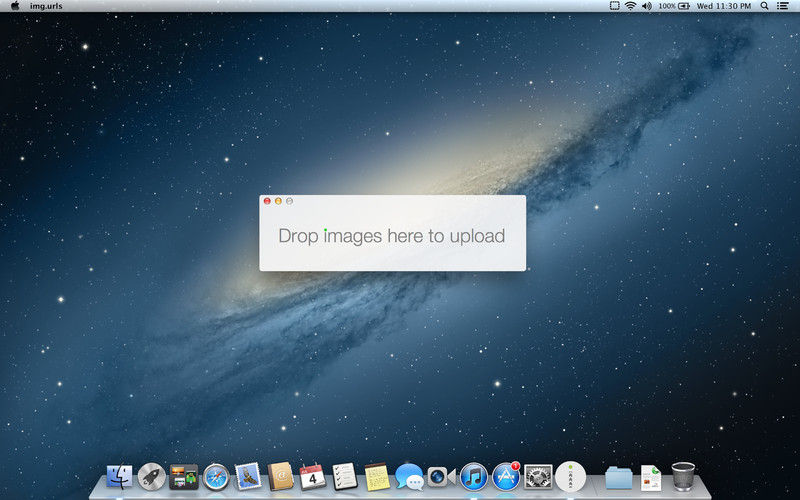Open the App Store from the Dock
Viewport: 800px width, 500px height.
(x=506, y=476)
